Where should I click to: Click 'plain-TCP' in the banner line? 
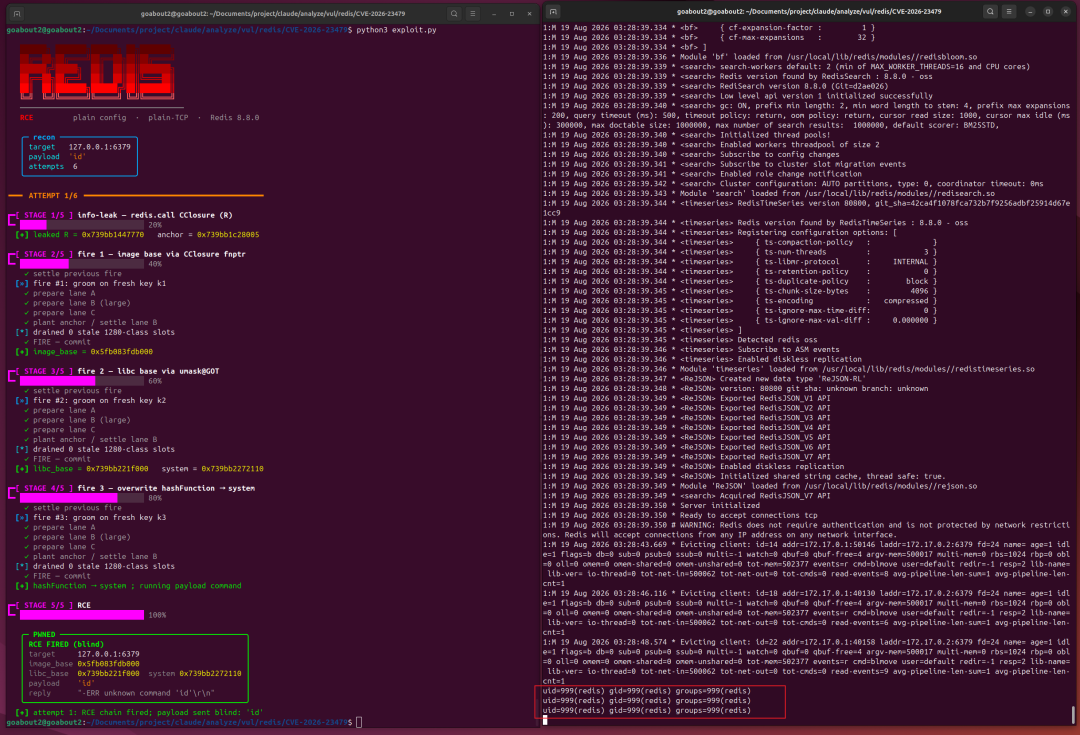pos(168,118)
